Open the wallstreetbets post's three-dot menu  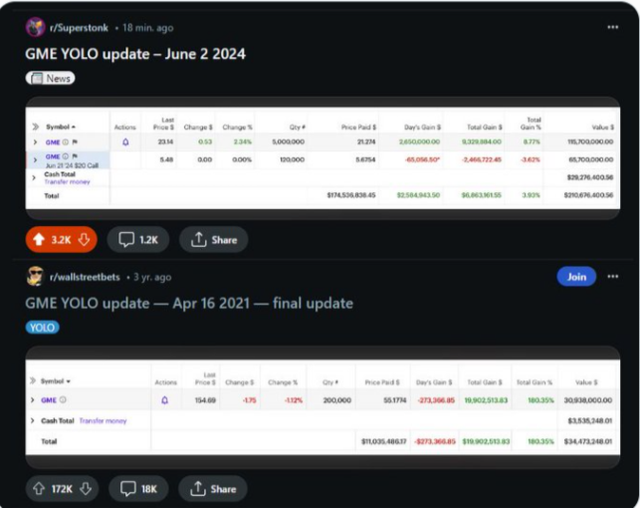612,277
